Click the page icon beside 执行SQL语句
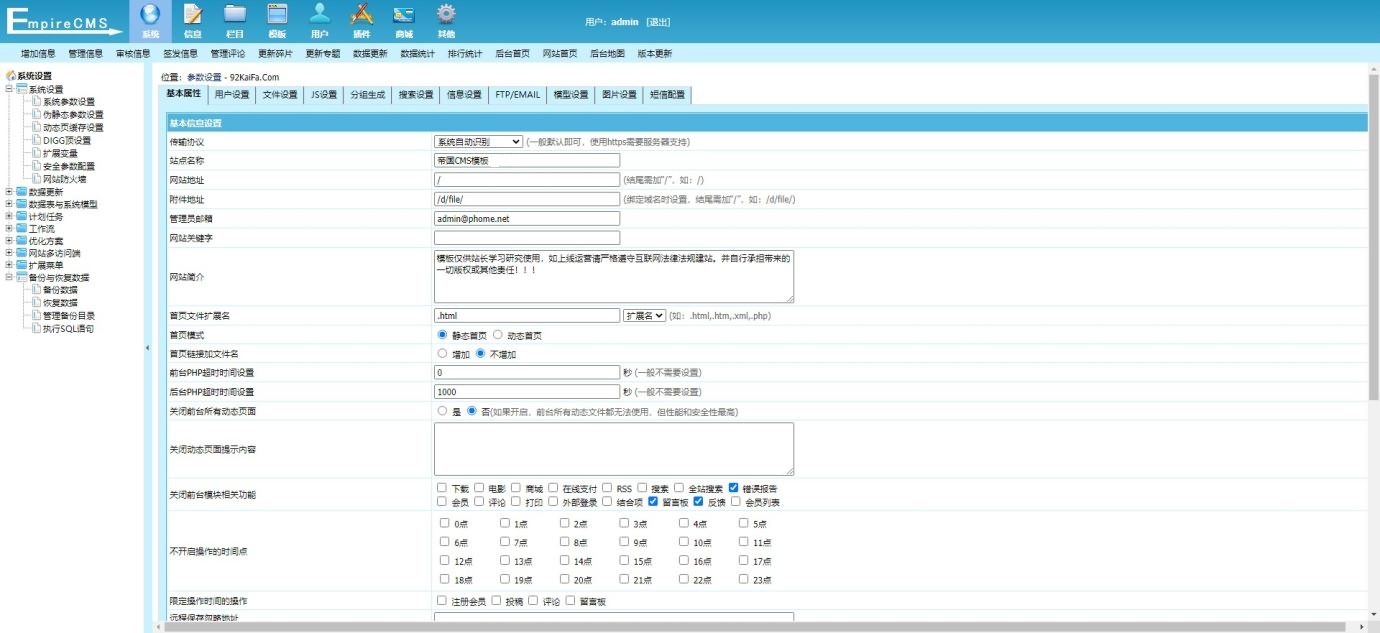Image resolution: width=1380 pixels, height=633 pixels. pyautogui.click(x=37, y=328)
